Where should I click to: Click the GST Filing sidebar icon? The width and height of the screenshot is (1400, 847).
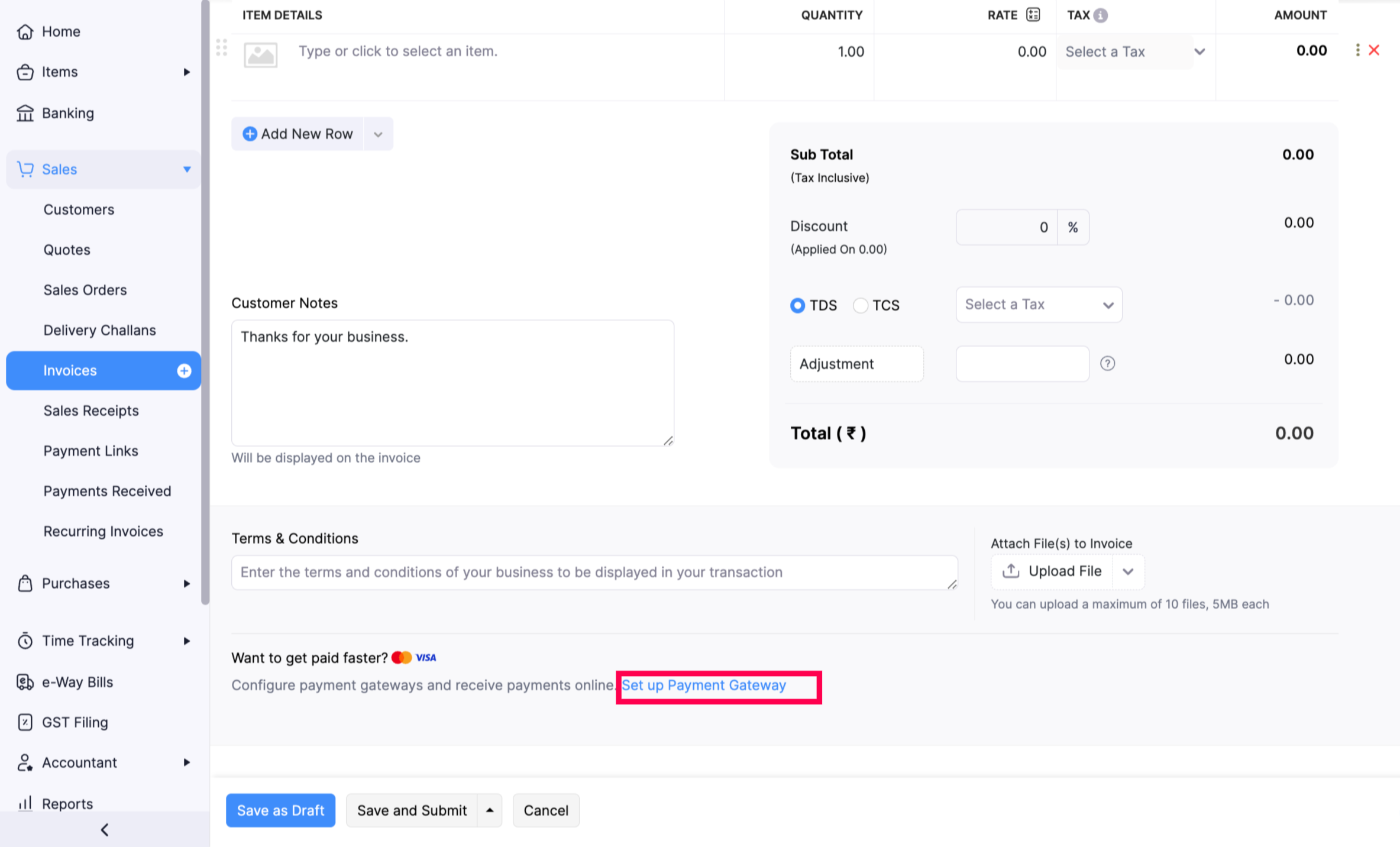coord(25,721)
